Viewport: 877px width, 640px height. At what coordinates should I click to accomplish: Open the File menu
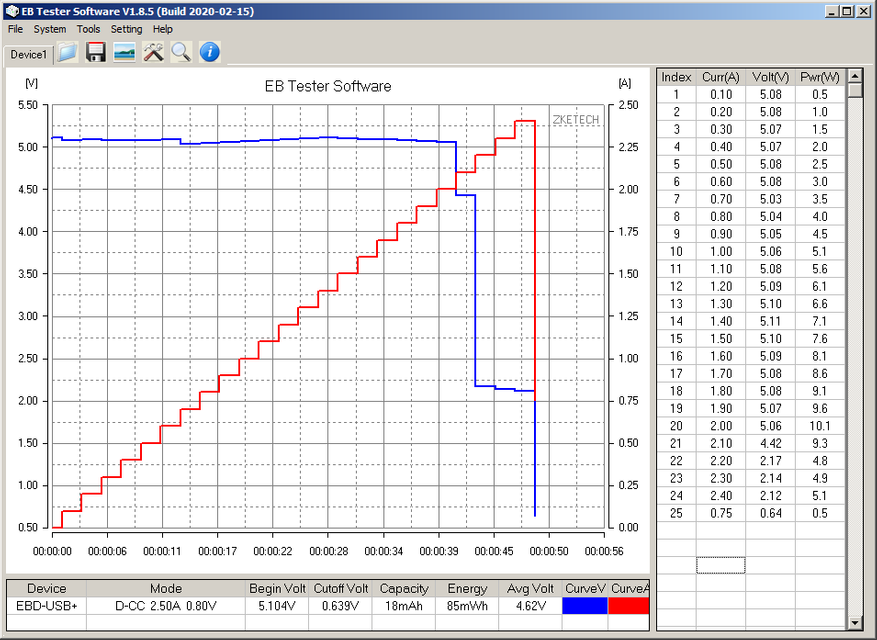15,29
